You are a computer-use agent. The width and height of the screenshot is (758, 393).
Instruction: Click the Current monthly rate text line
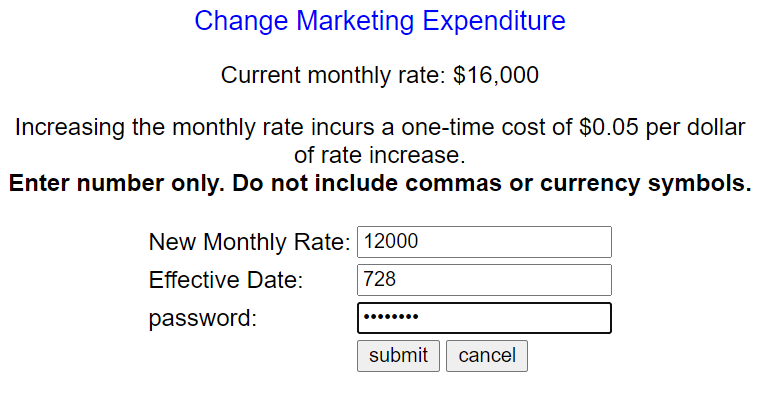click(380, 75)
